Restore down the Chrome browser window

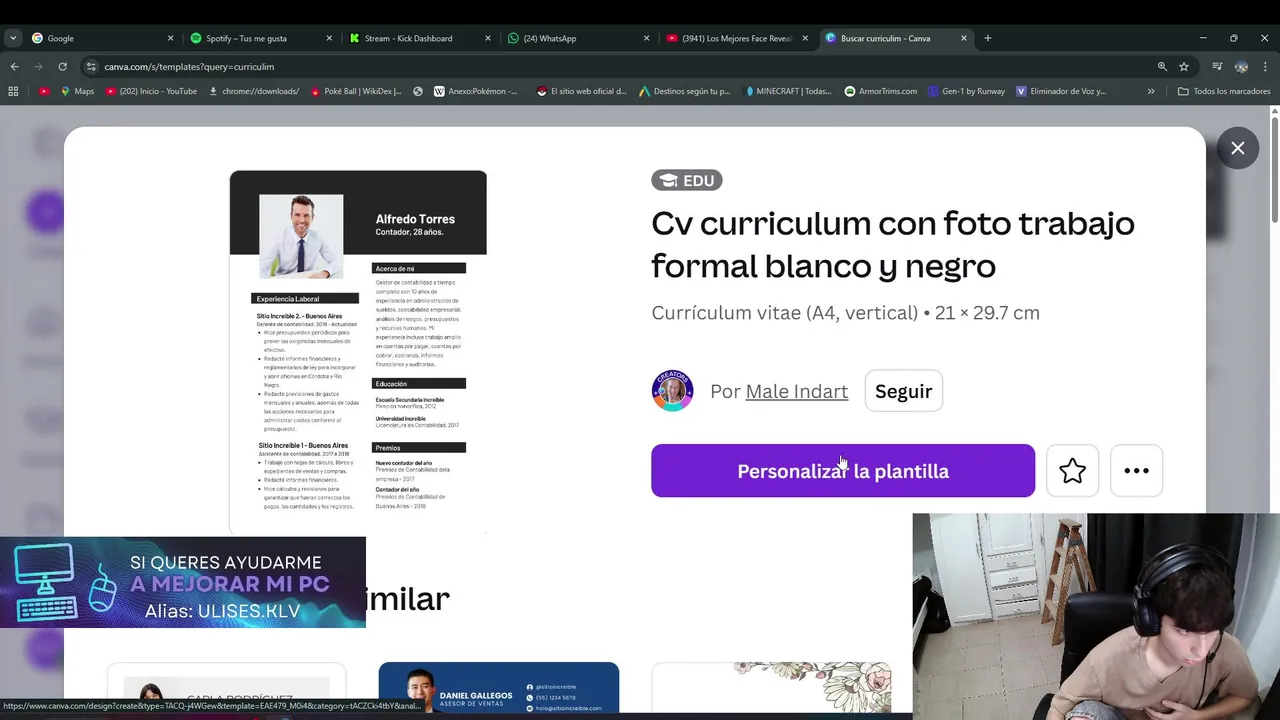(1233, 38)
